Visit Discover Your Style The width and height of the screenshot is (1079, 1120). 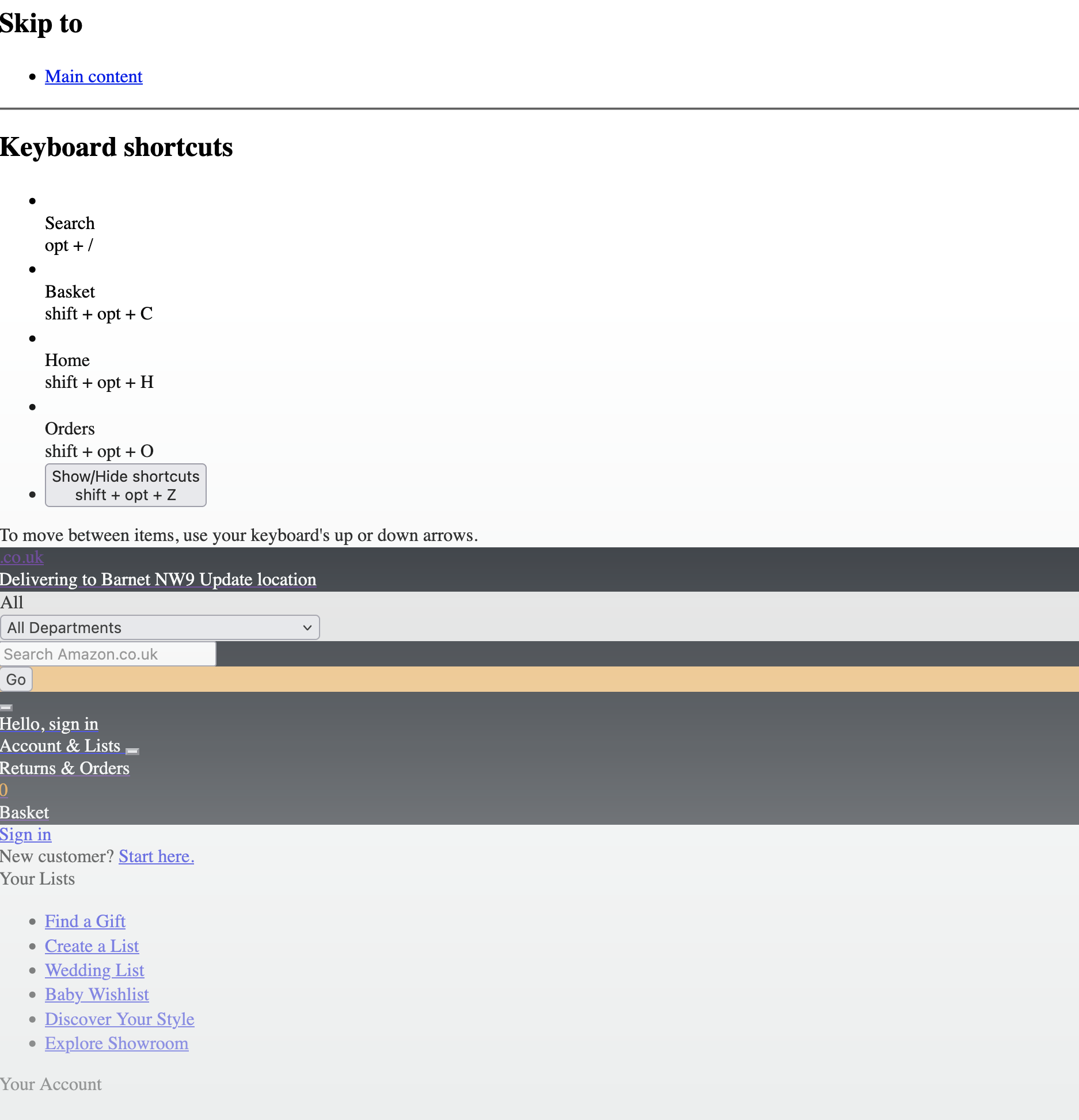(x=120, y=1019)
